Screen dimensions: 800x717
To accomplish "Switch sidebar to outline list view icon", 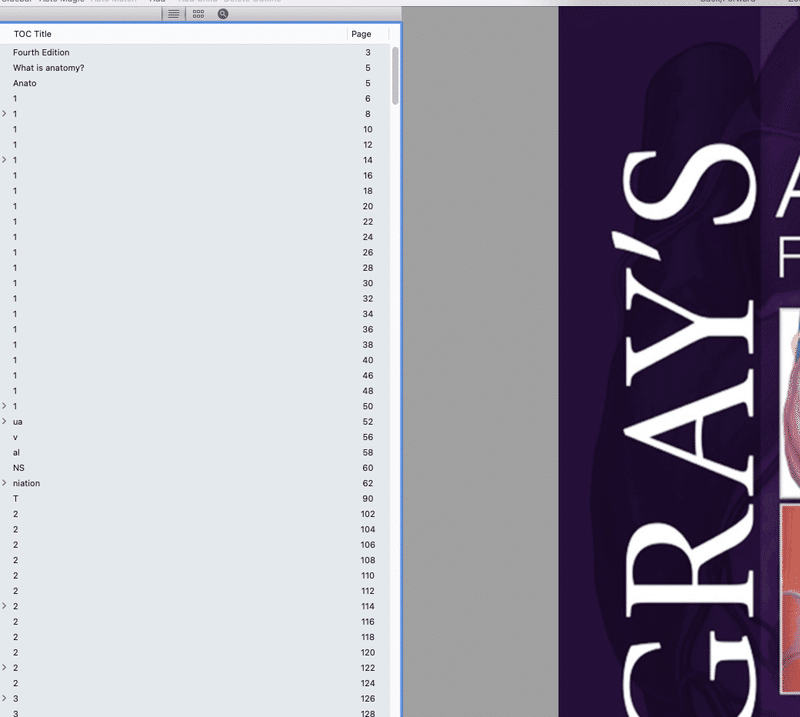I will click(x=173, y=14).
